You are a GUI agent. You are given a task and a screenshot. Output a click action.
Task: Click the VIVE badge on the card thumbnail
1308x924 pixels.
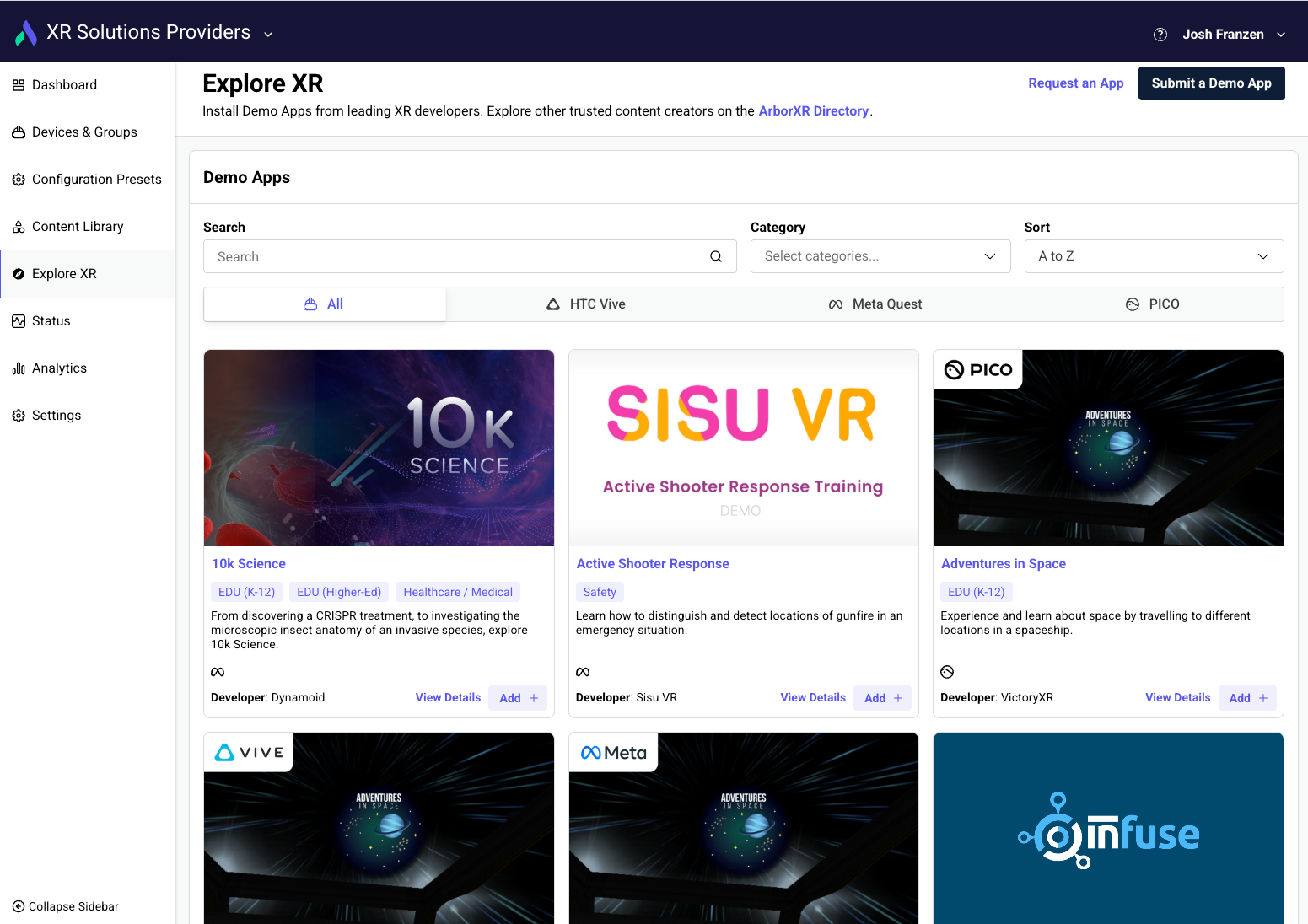(x=249, y=752)
